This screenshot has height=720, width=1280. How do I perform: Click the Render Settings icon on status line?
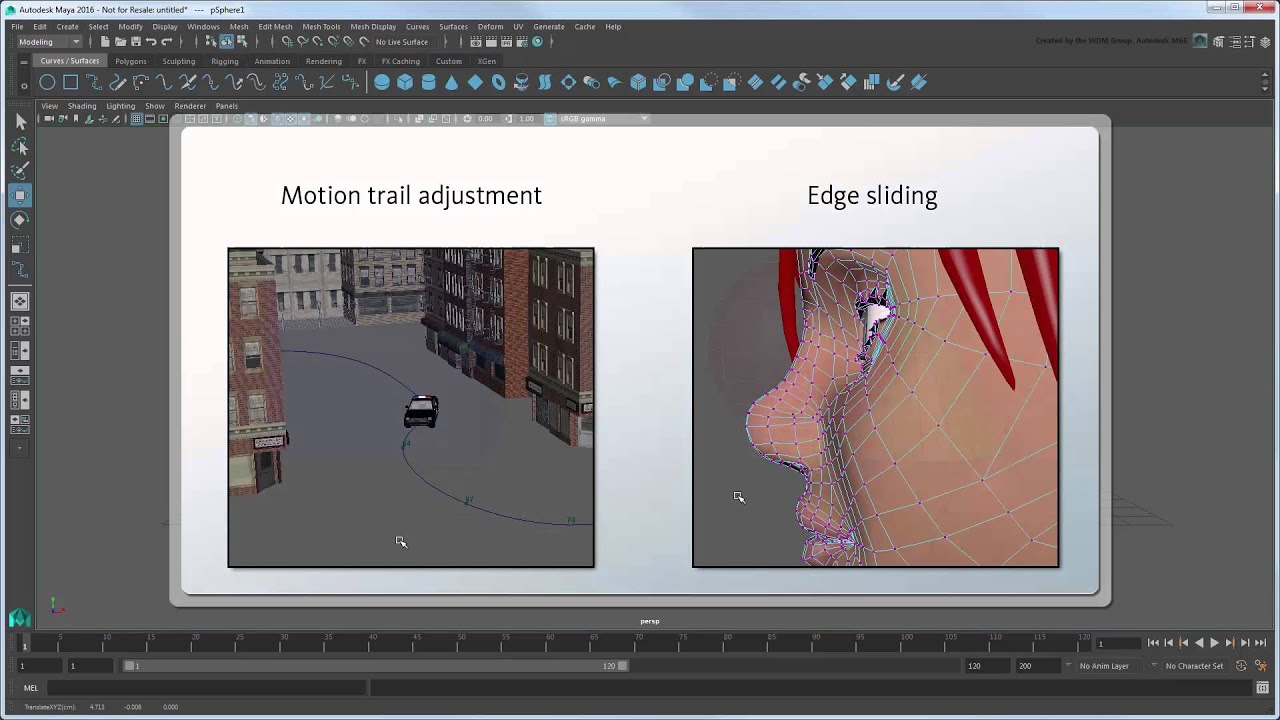[523, 42]
